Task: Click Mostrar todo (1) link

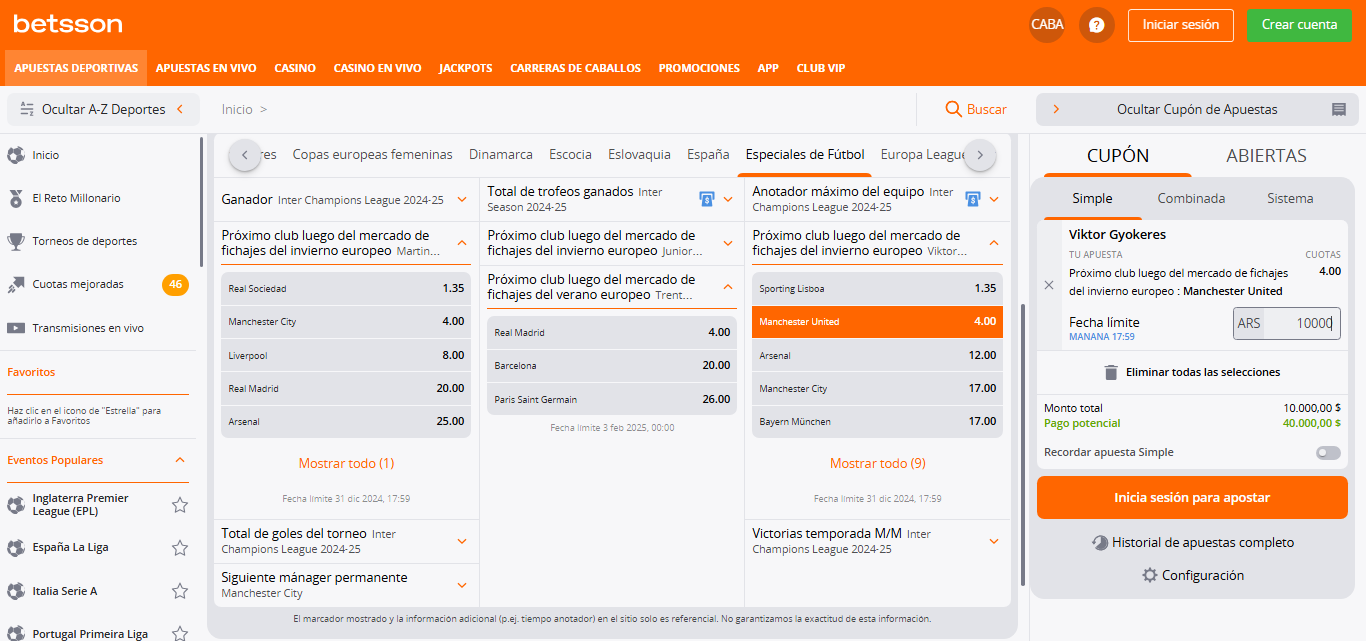Action: (x=346, y=463)
